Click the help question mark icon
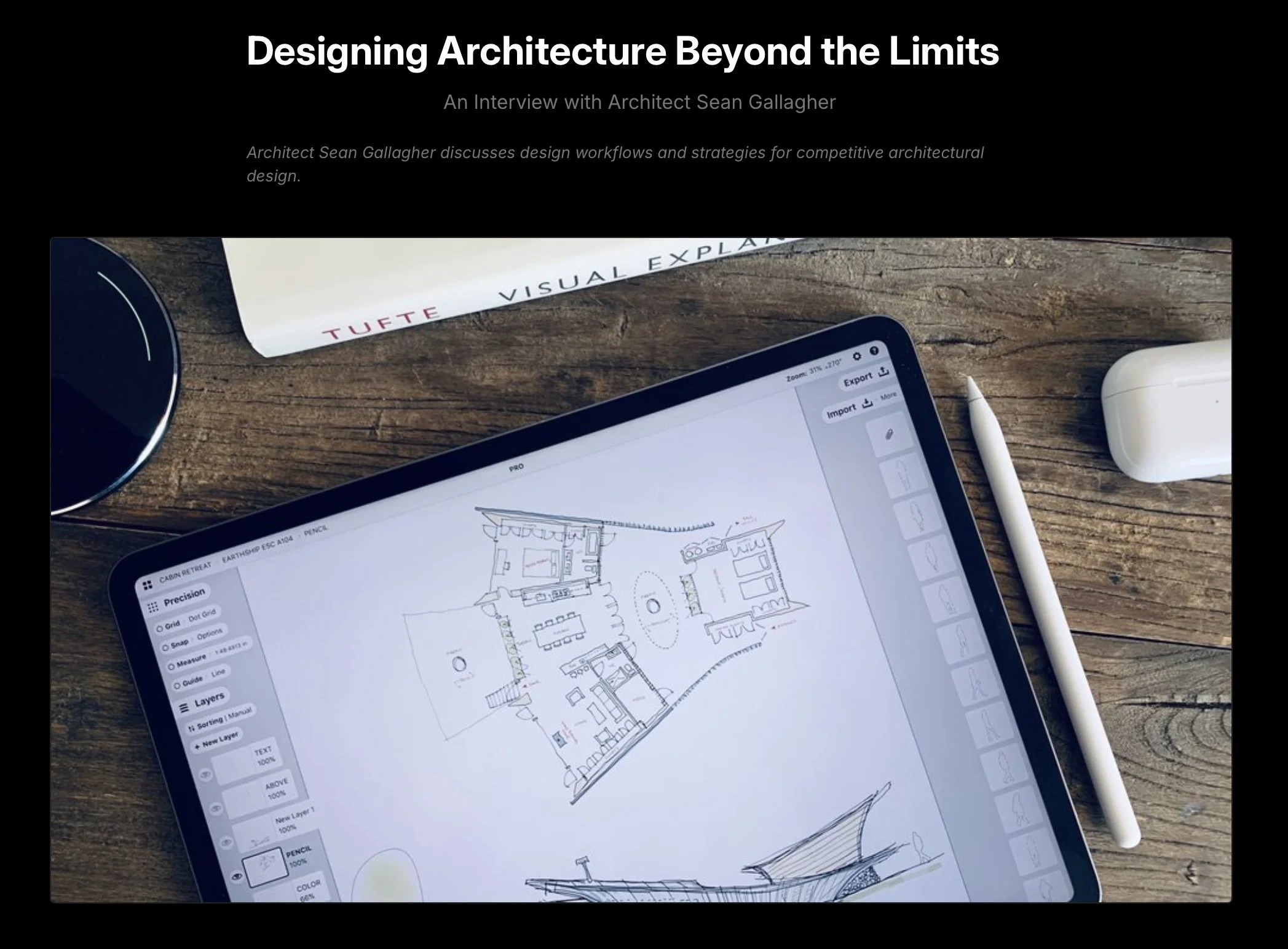 pyautogui.click(x=874, y=351)
